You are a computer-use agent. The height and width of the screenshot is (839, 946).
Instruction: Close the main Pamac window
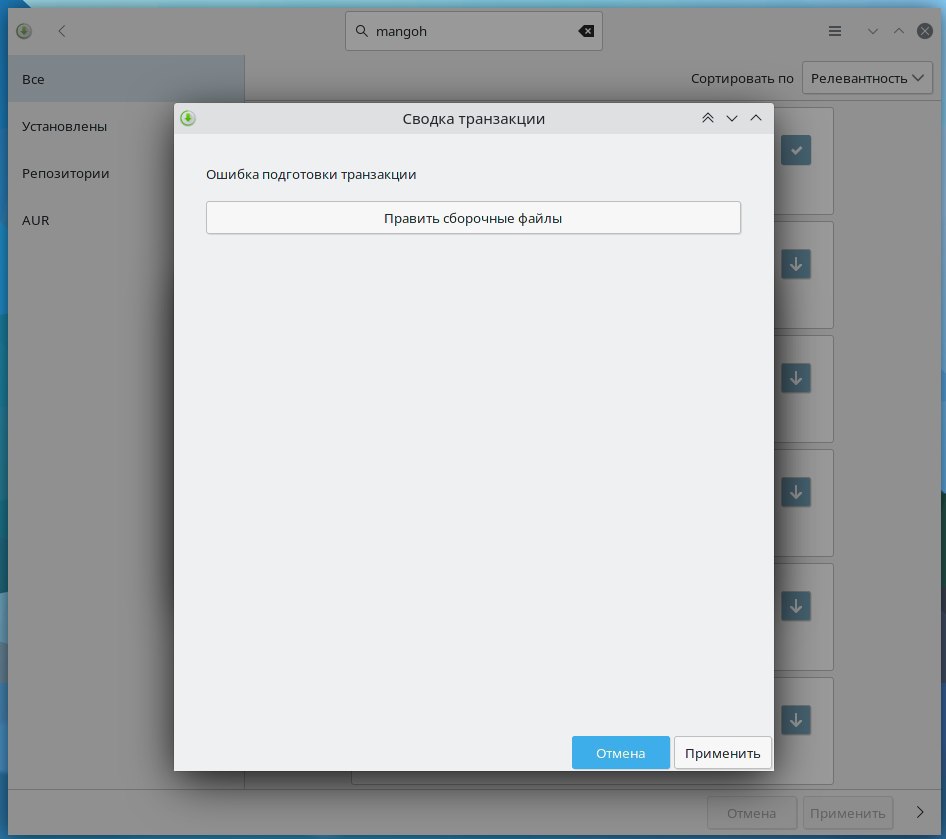click(925, 31)
